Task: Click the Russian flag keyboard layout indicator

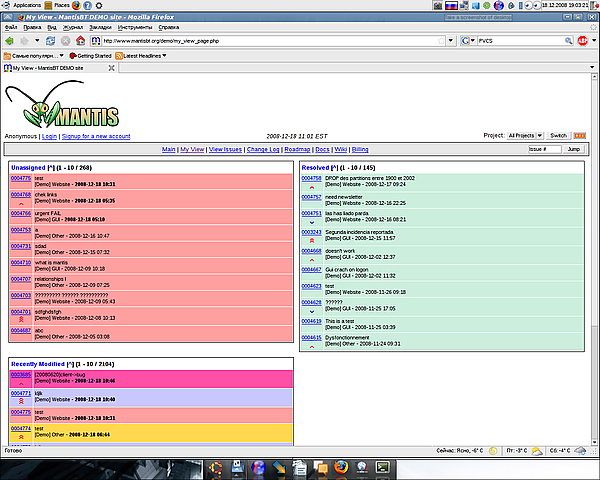Action: [451, 5]
